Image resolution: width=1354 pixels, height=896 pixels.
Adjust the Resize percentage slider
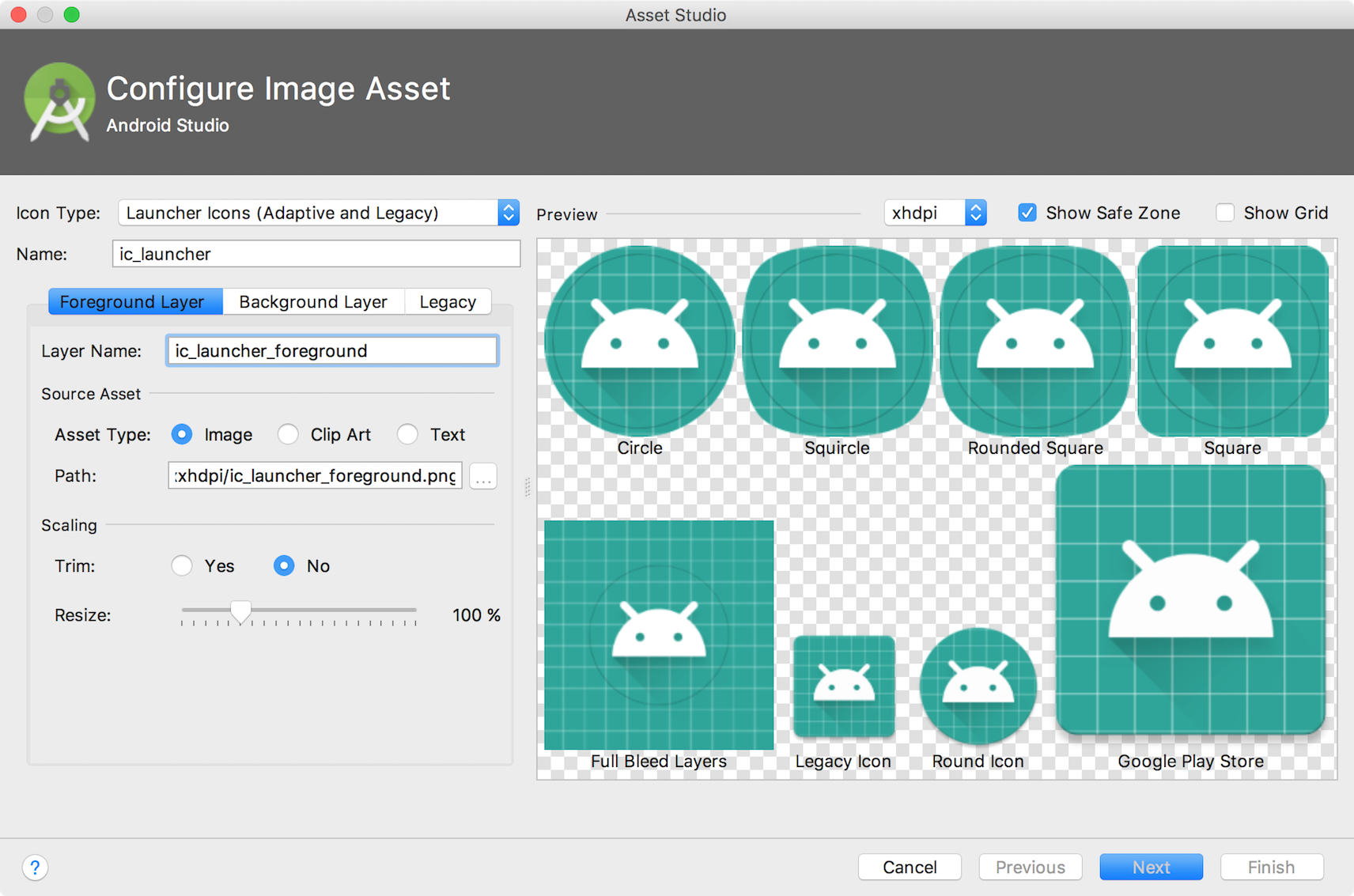(x=241, y=612)
